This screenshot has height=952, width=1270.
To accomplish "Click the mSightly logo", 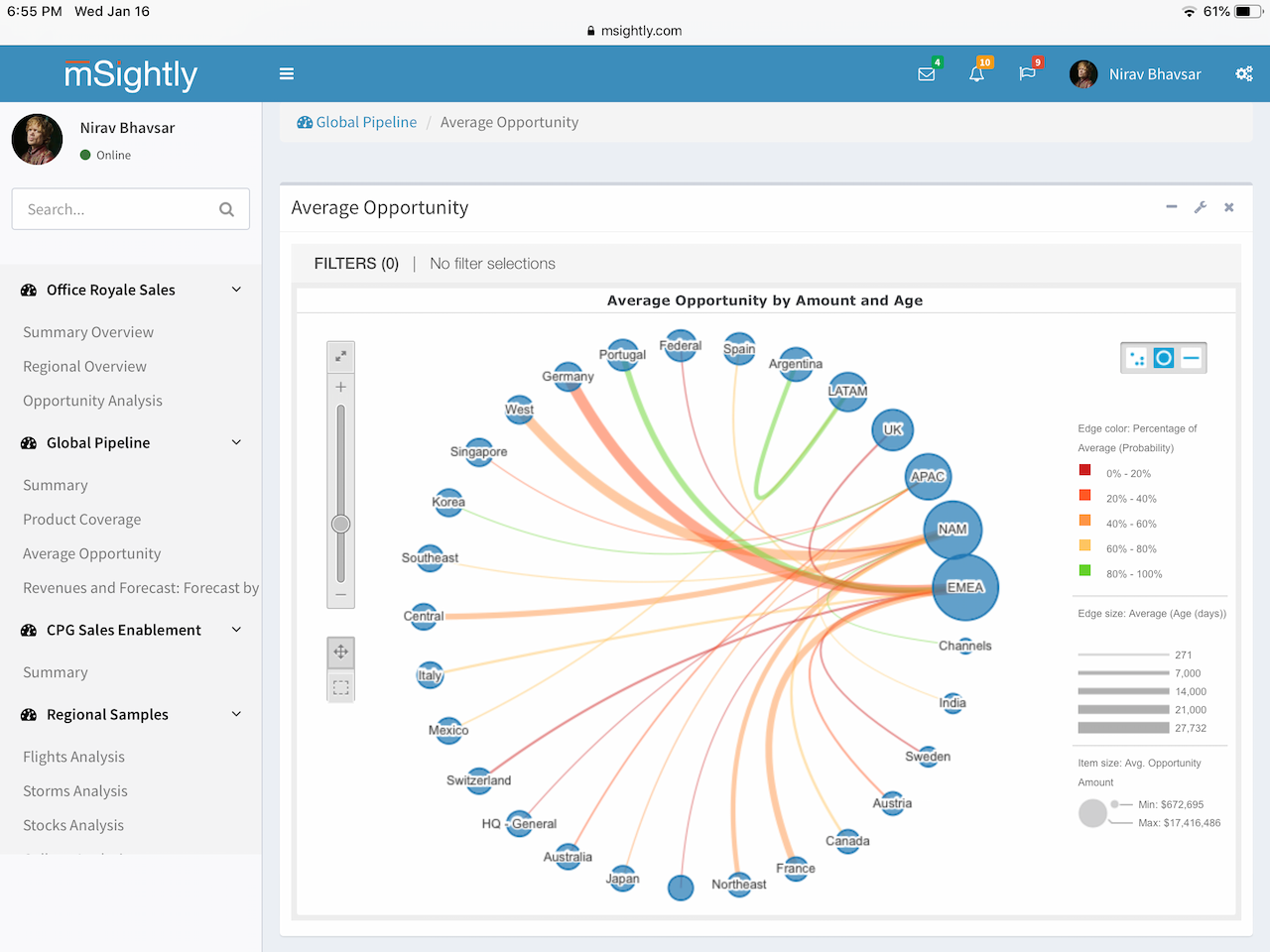I will (131, 74).
